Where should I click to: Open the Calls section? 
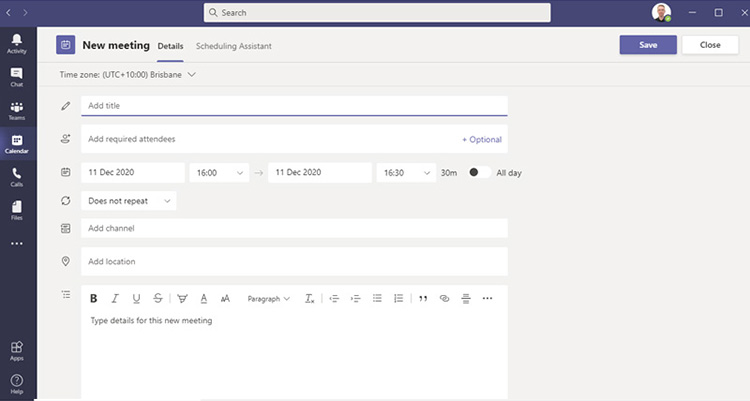16,177
